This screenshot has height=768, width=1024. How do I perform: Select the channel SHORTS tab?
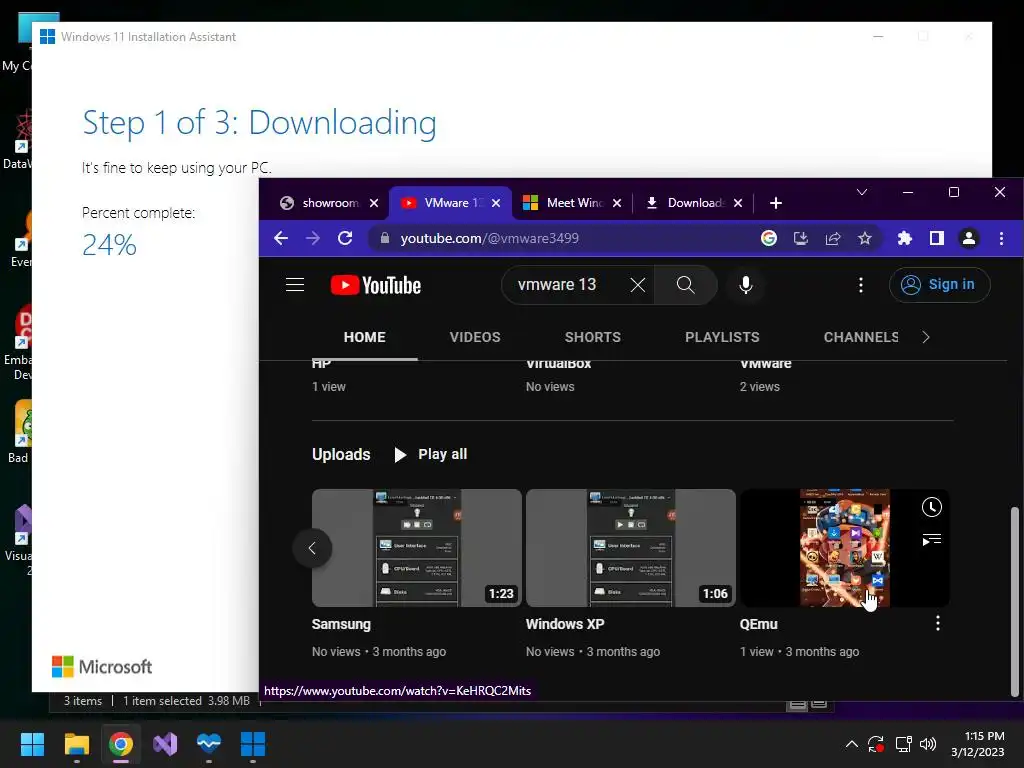592,337
